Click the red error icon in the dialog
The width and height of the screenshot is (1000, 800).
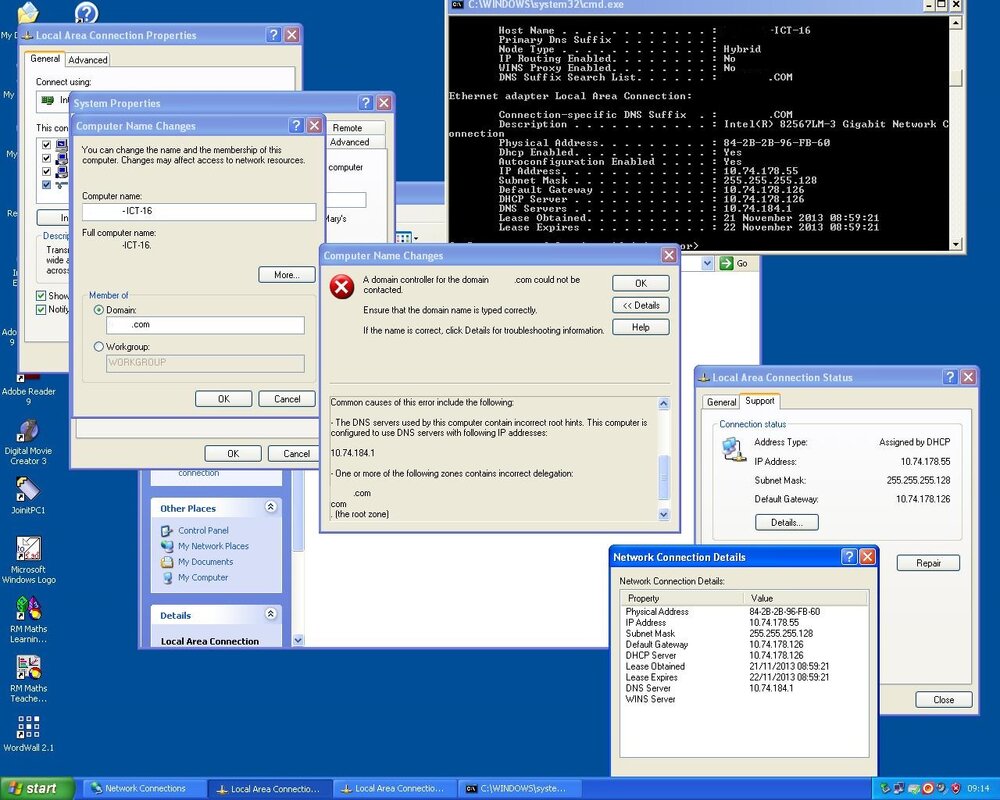(342, 287)
